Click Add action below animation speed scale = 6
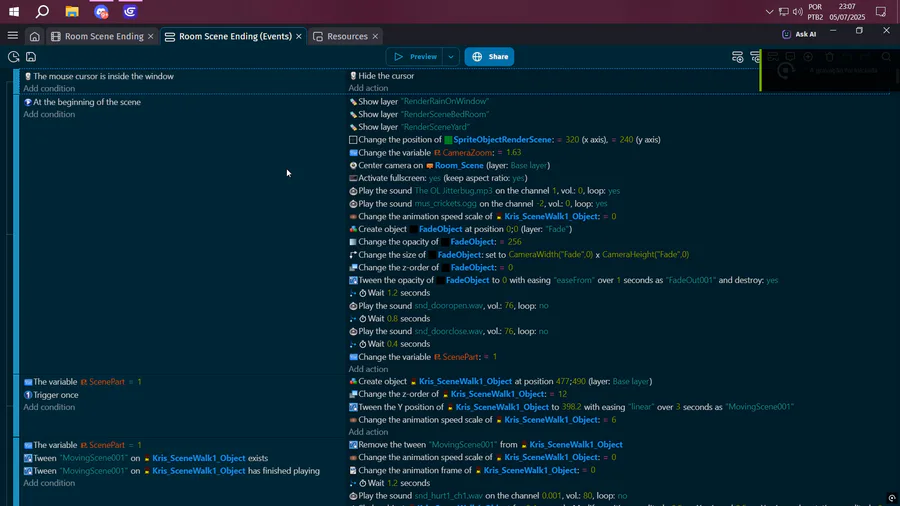Image resolution: width=900 pixels, height=506 pixels. coord(368,432)
